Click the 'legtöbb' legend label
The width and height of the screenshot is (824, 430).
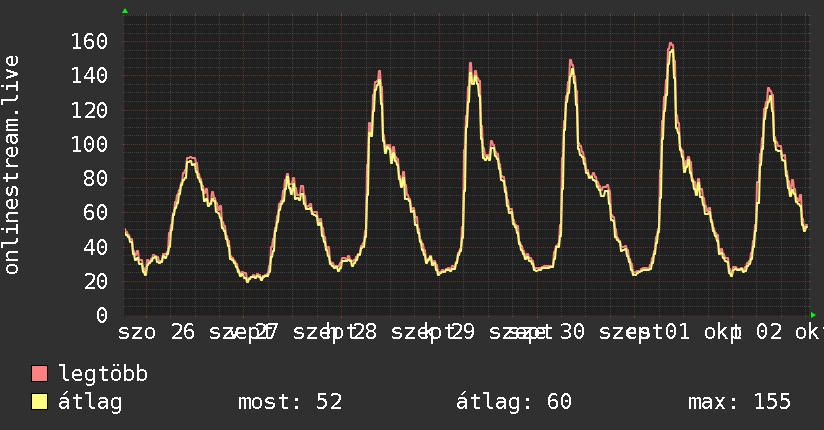pyautogui.click(x=103, y=373)
